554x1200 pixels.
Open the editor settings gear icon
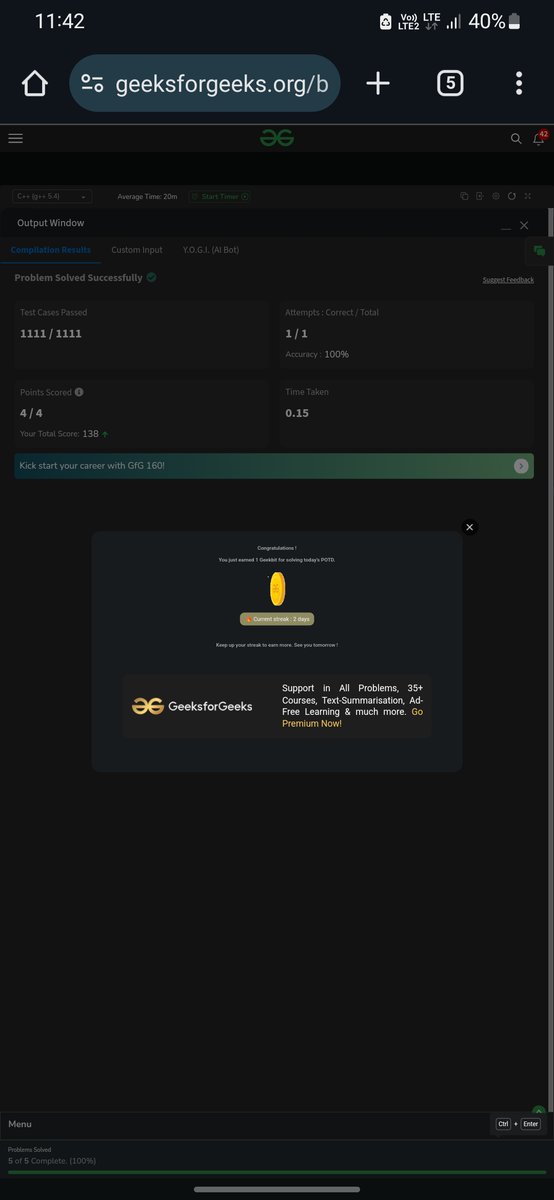pyautogui.click(x=496, y=196)
